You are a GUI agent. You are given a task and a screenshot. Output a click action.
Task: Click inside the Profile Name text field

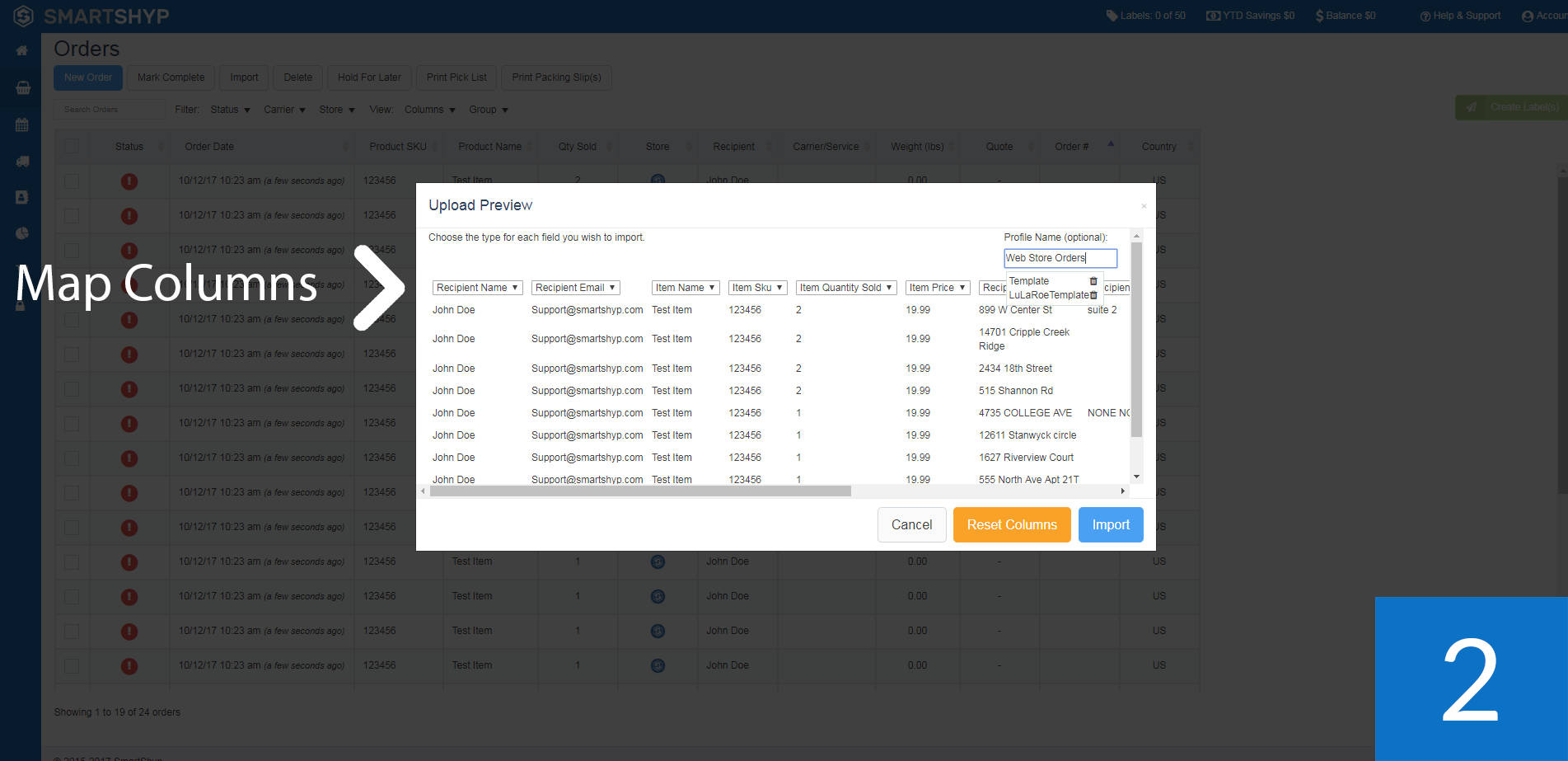1060,258
